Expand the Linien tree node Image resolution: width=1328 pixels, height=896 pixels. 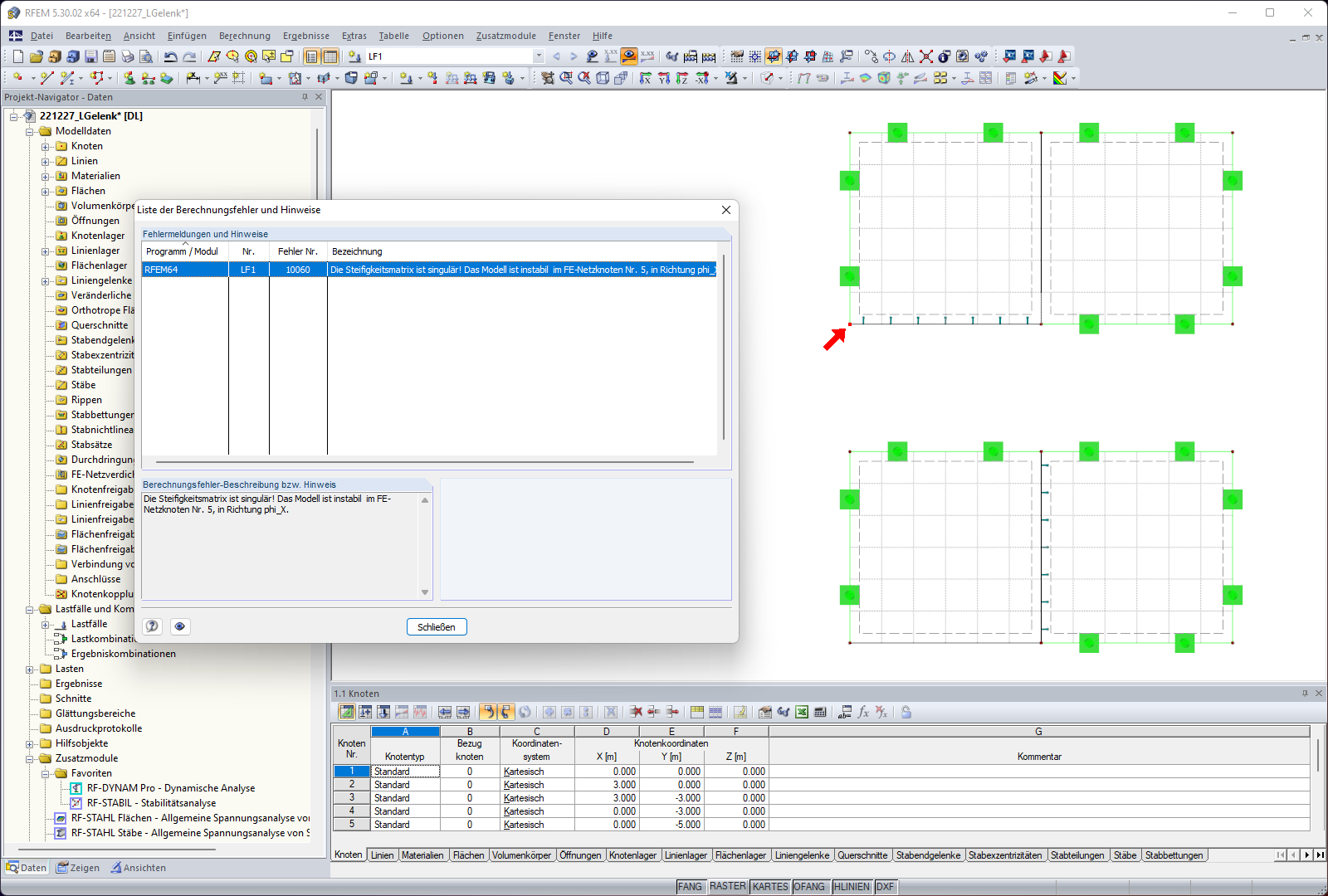[x=46, y=162]
